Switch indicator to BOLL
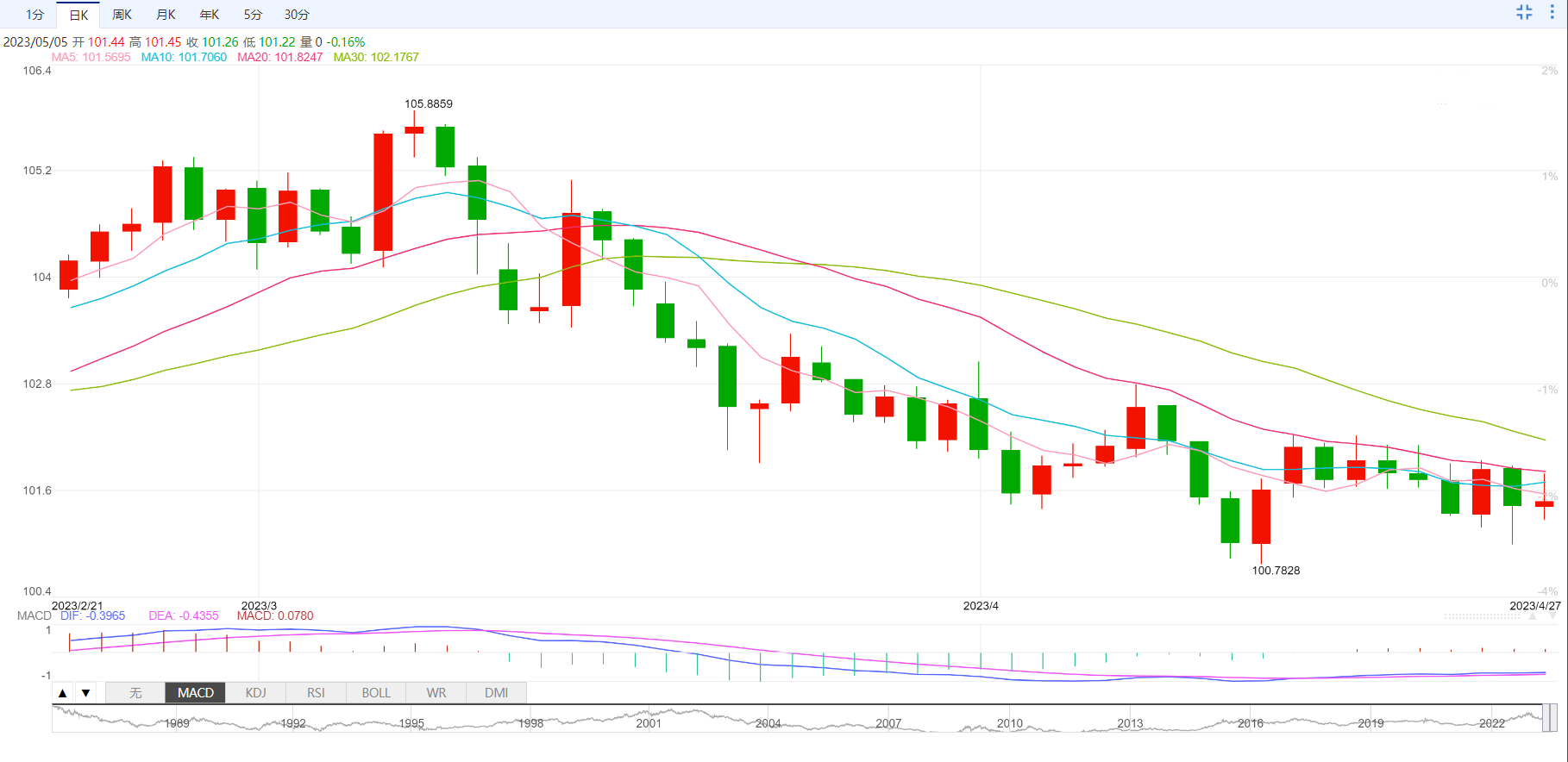This screenshot has width=1568, height=762. click(376, 693)
